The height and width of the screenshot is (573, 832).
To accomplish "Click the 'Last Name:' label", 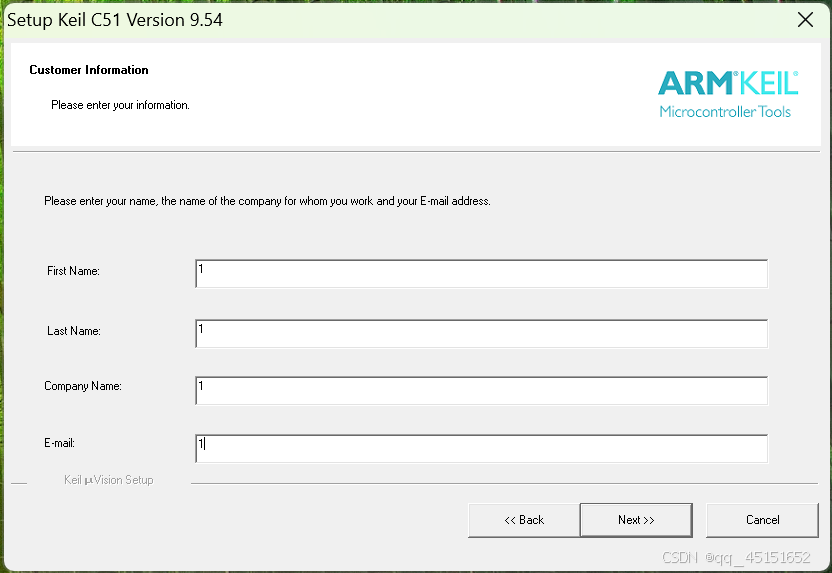I will [74, 331].
